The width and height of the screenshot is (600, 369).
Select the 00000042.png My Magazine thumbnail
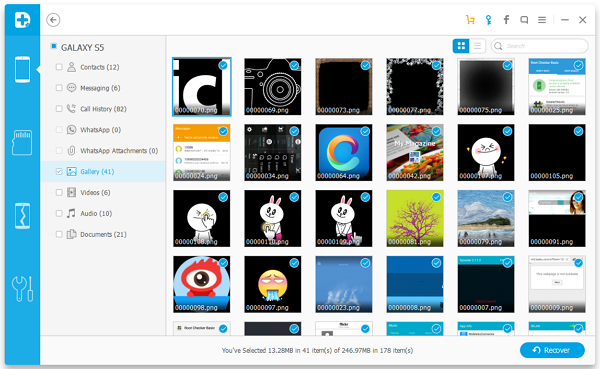pyautogui.click(x=415, y=152)
